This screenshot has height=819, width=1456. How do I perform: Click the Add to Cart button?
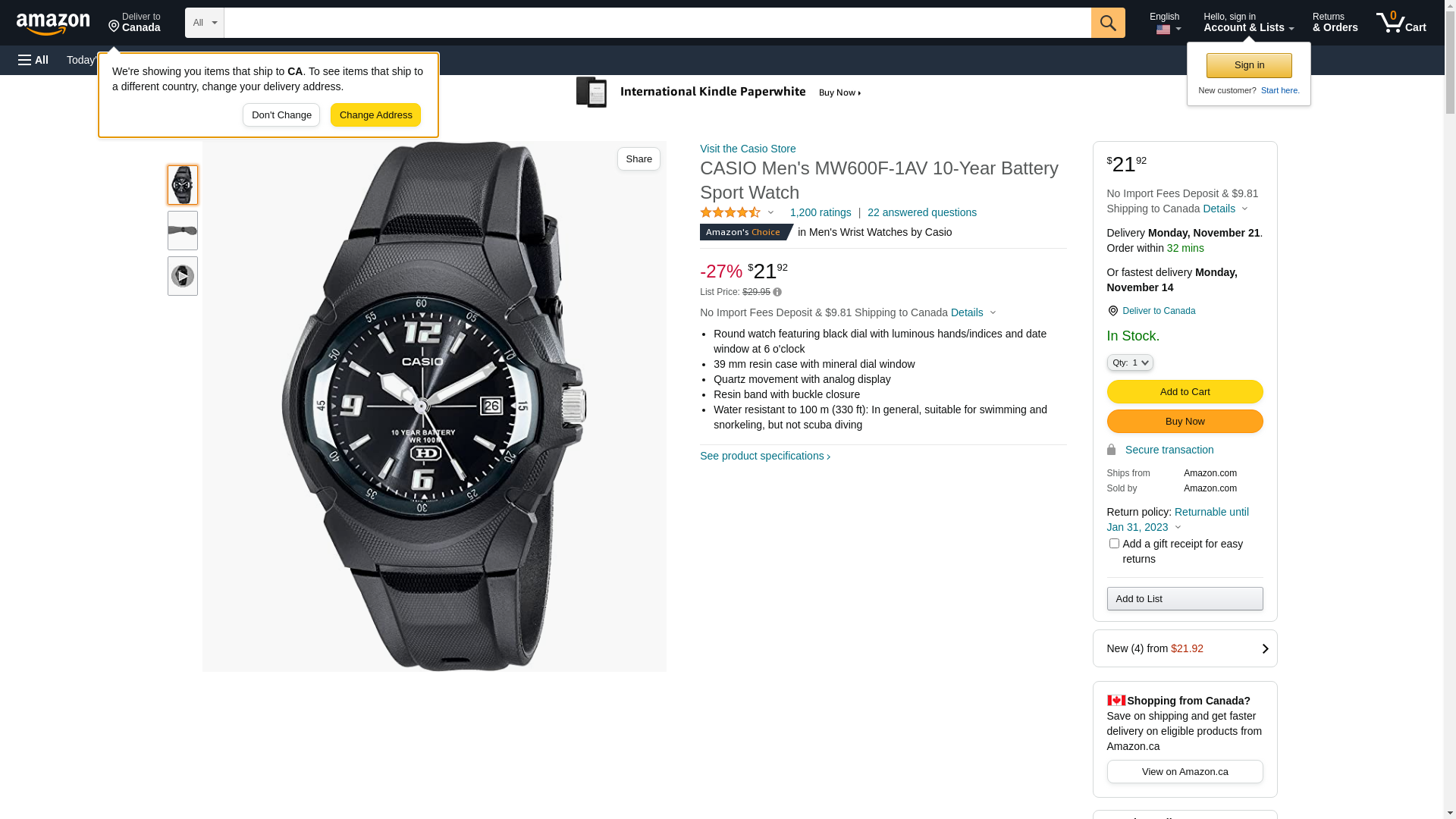(1185, 392)
